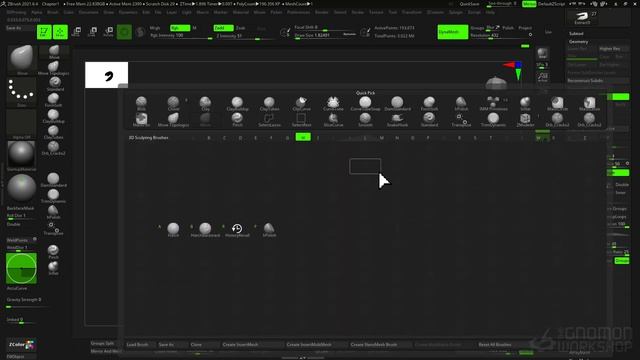Select Inflat brush in left shelf
Image resolution: width=640 pixels, height=360 pixels.
point(53,268)
